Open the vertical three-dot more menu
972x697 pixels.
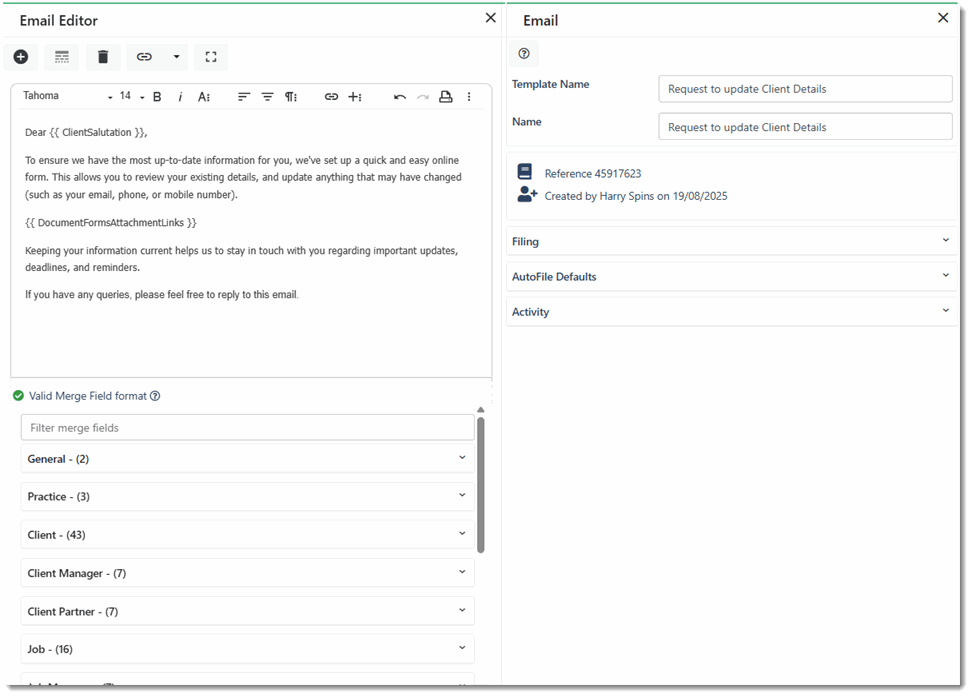pos(469,97)
